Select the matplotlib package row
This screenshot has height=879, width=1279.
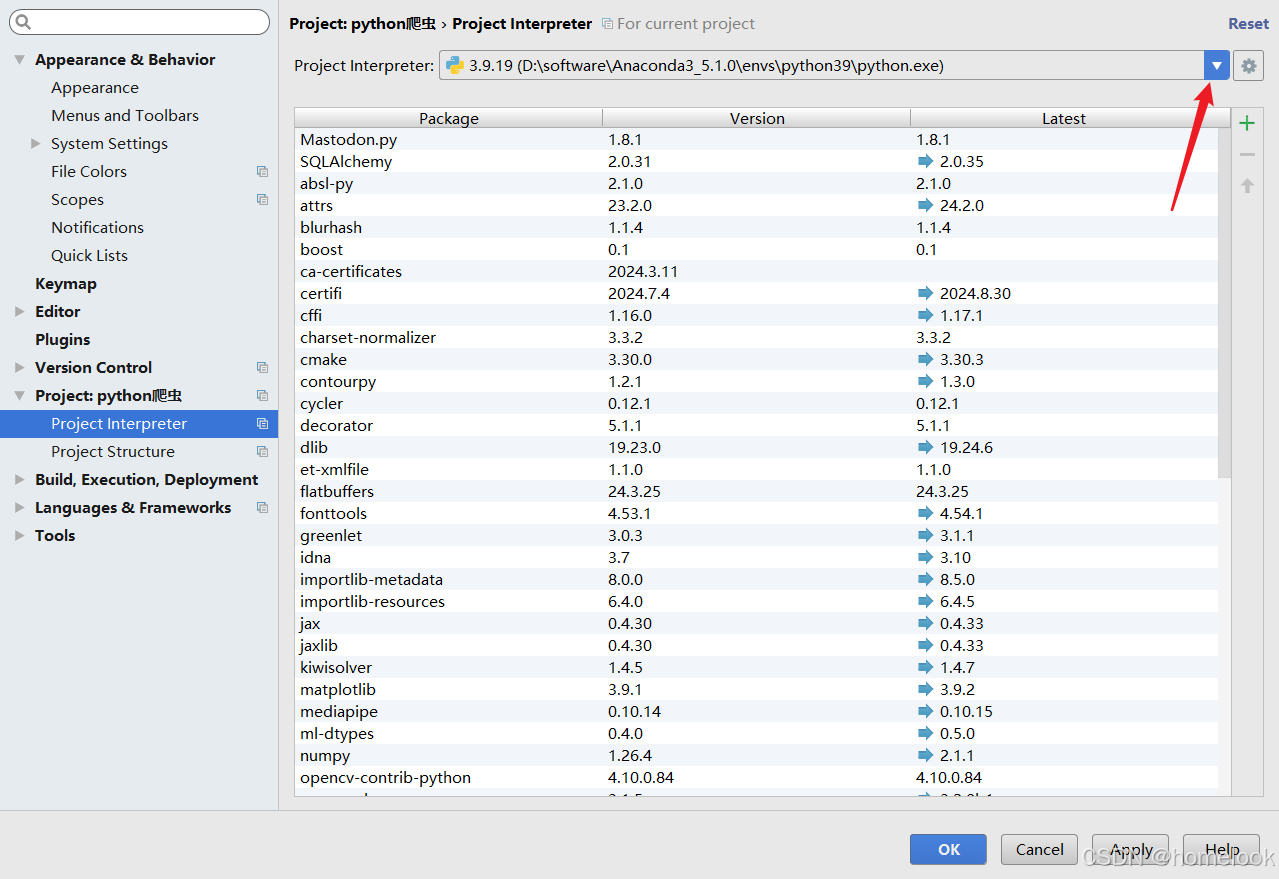(756, 690)
